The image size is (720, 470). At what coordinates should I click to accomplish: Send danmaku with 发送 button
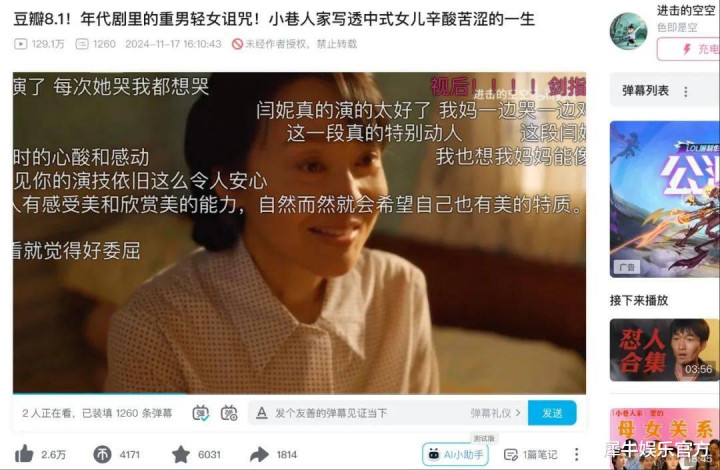pos(552,413)
